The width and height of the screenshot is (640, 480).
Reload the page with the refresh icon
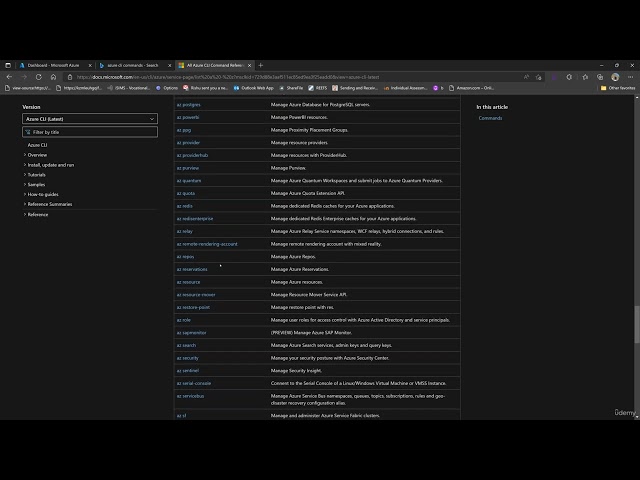click(x=38, y=77)
